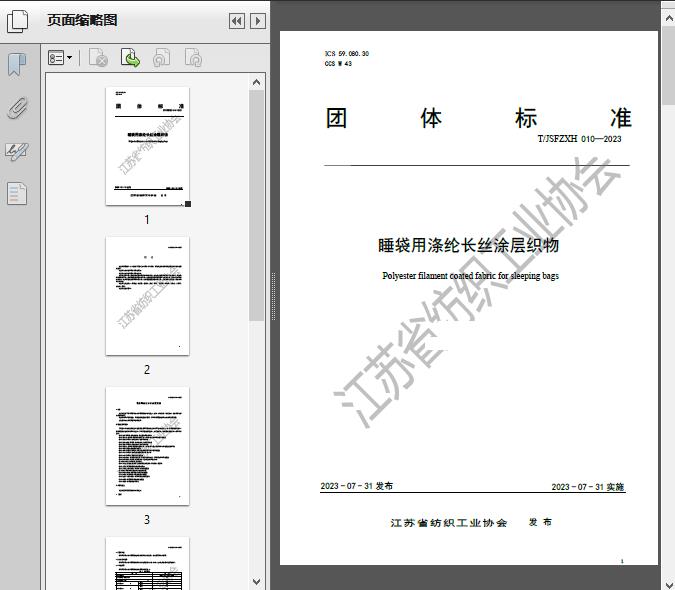Click the panel splitter handle
675x590 pixels.
[x=273, y=297]
